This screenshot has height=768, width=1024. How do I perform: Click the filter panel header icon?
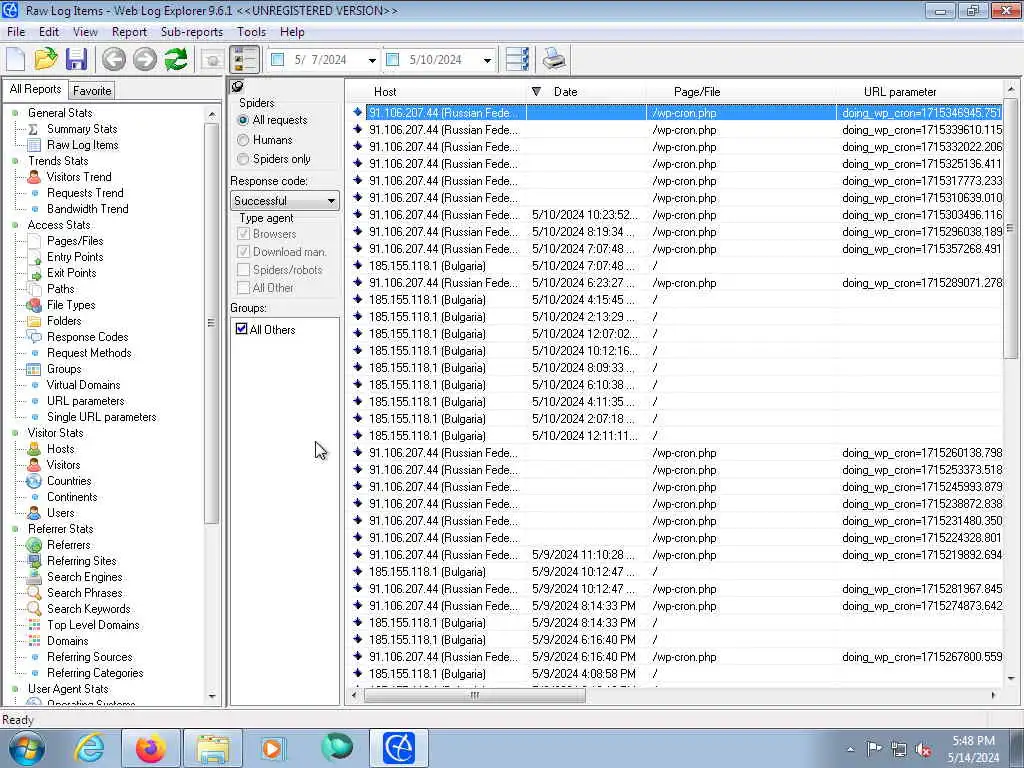pos(238,86)
